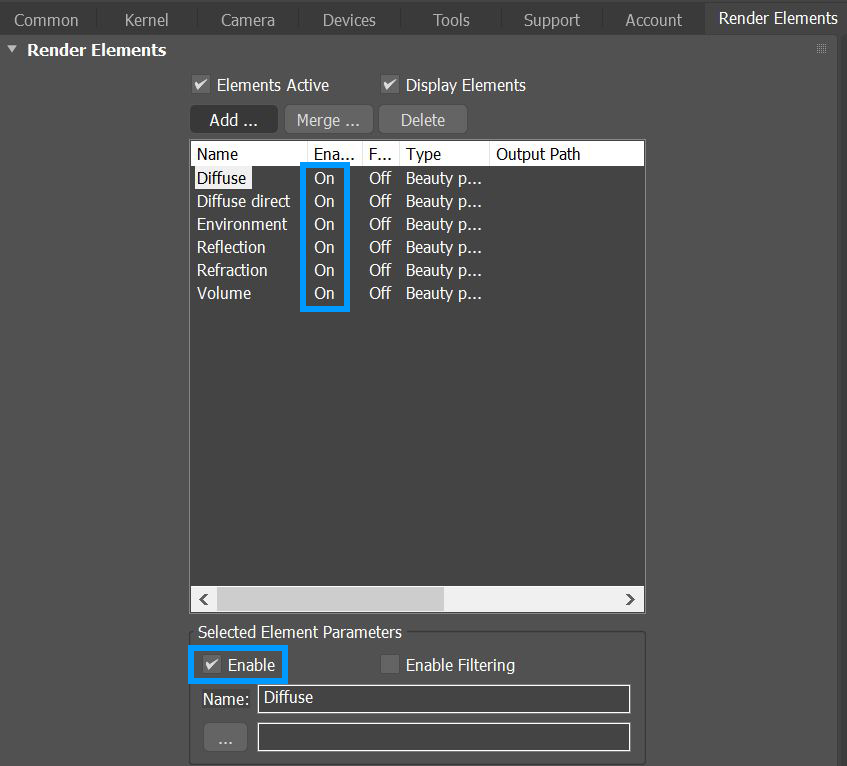Enable Filtering for the Diffuse element
The height and width of the screenshot is (766, 847).
coord(389,664)
